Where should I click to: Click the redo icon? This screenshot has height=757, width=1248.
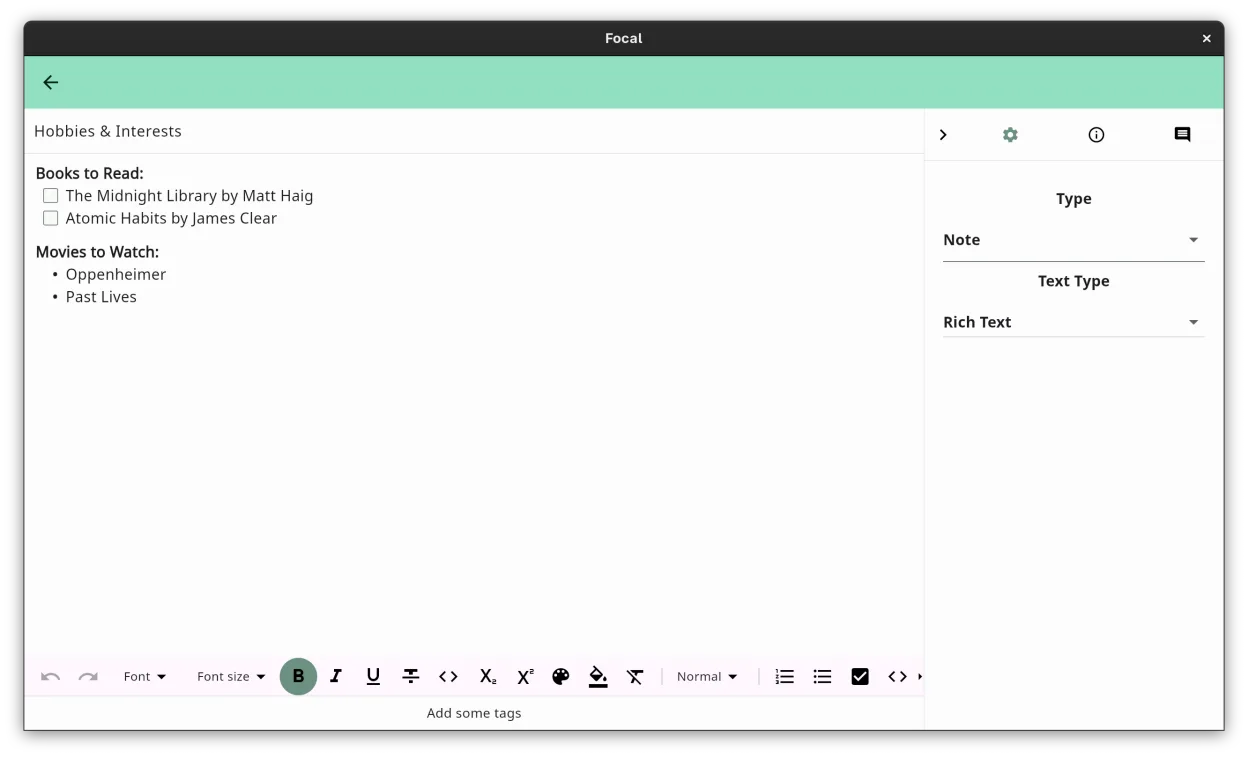pos(88,677)
